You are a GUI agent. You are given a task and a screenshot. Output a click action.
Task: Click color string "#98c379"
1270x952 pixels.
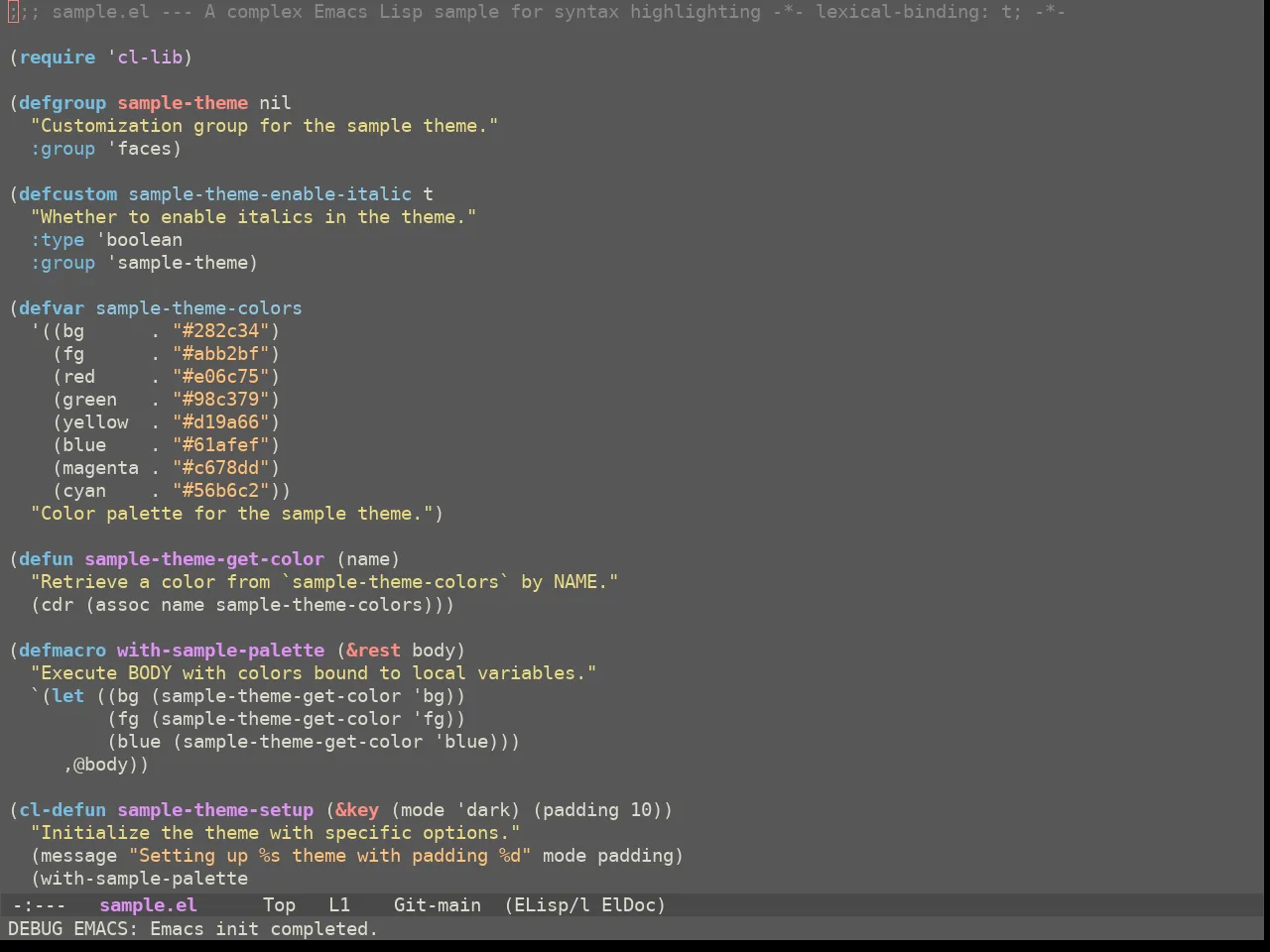[x=220, y=399]
